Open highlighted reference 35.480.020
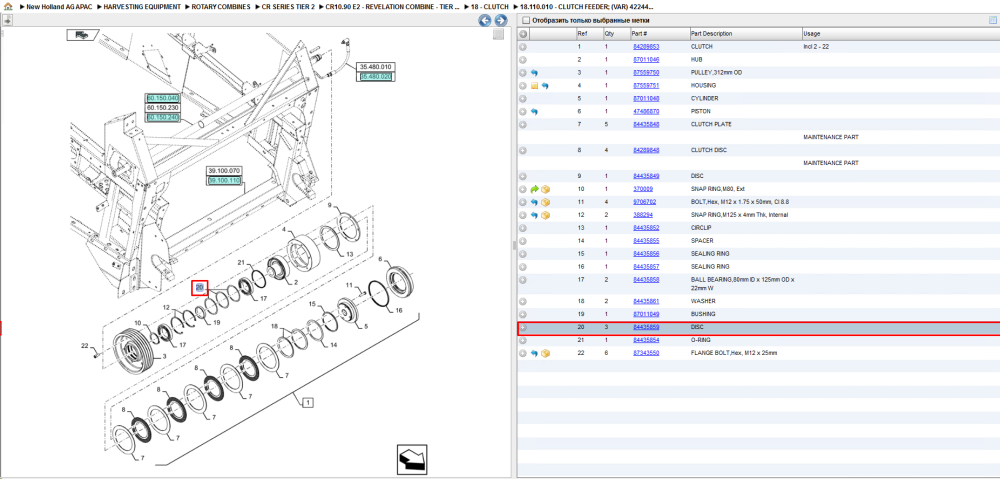The image size is (1000, 479). [x=376, y=76]
